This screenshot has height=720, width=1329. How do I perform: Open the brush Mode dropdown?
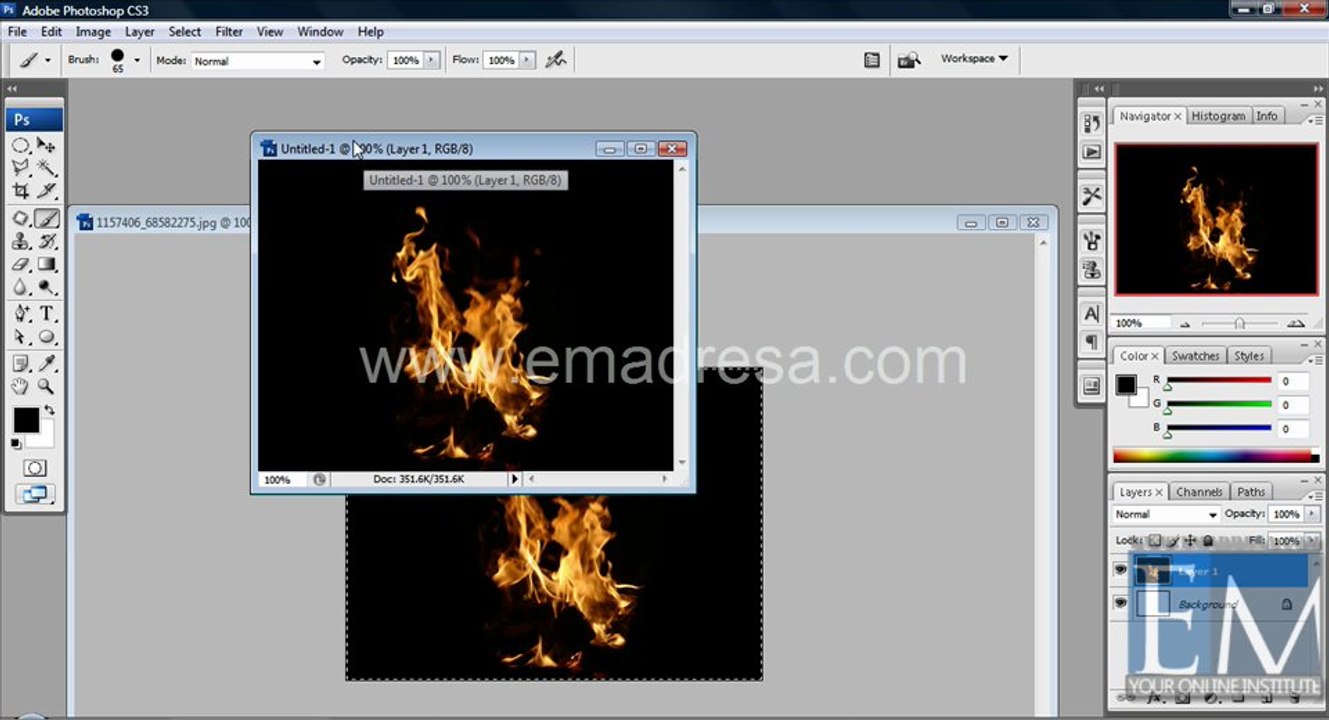coord(258,61)
